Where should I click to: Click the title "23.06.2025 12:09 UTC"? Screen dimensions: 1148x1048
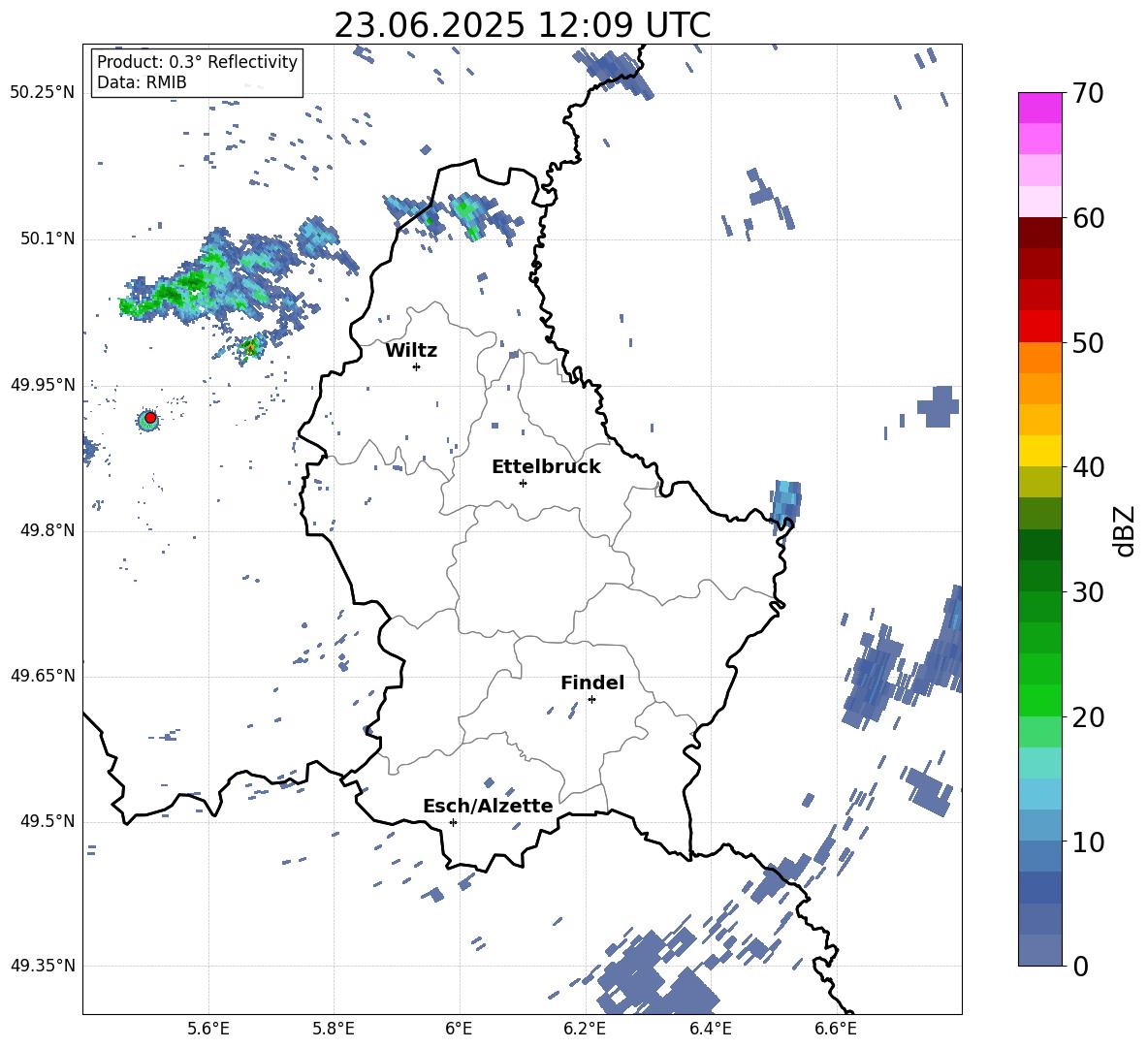click(x=522, y=25)
